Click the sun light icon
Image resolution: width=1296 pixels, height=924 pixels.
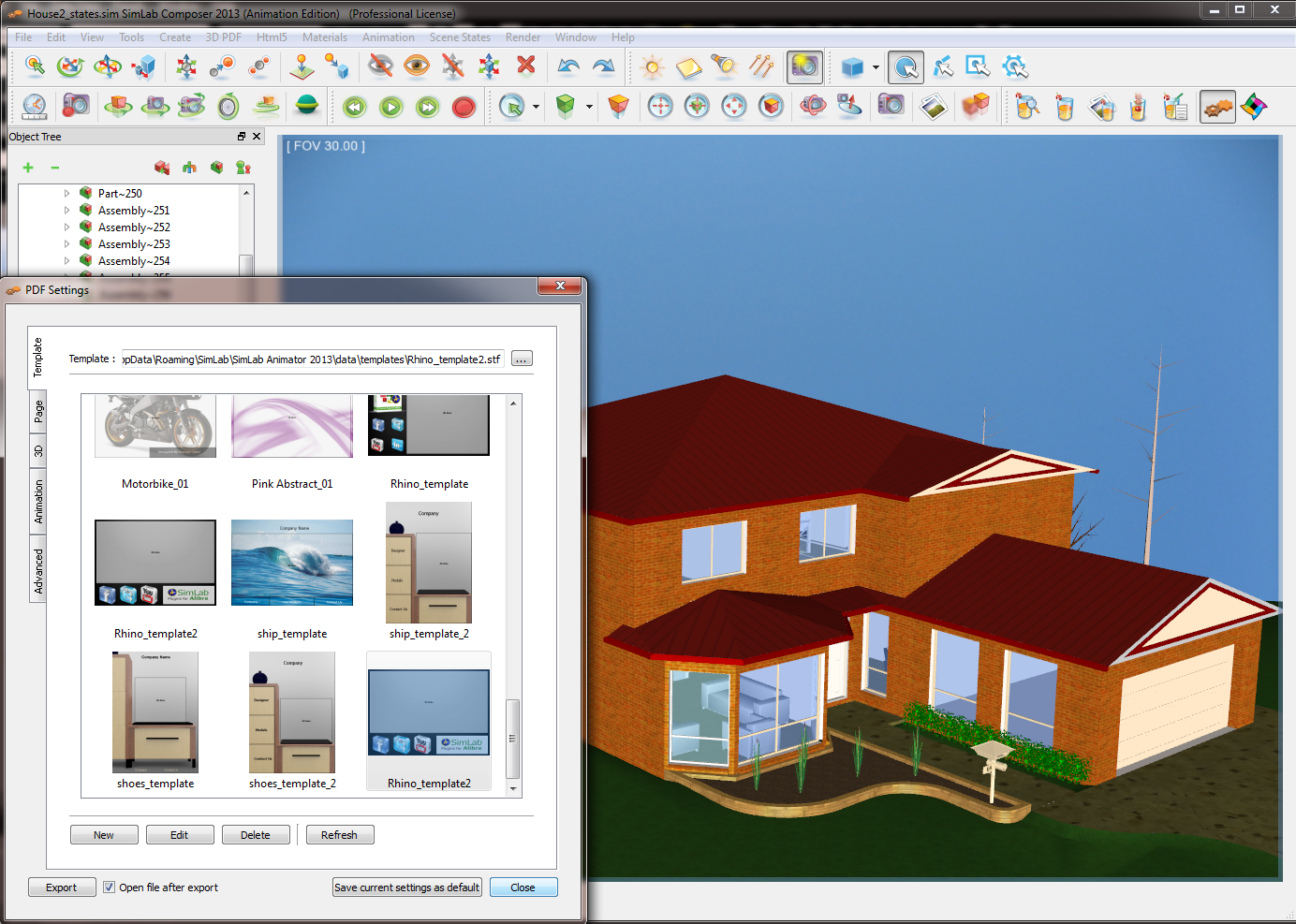[653, 66]
